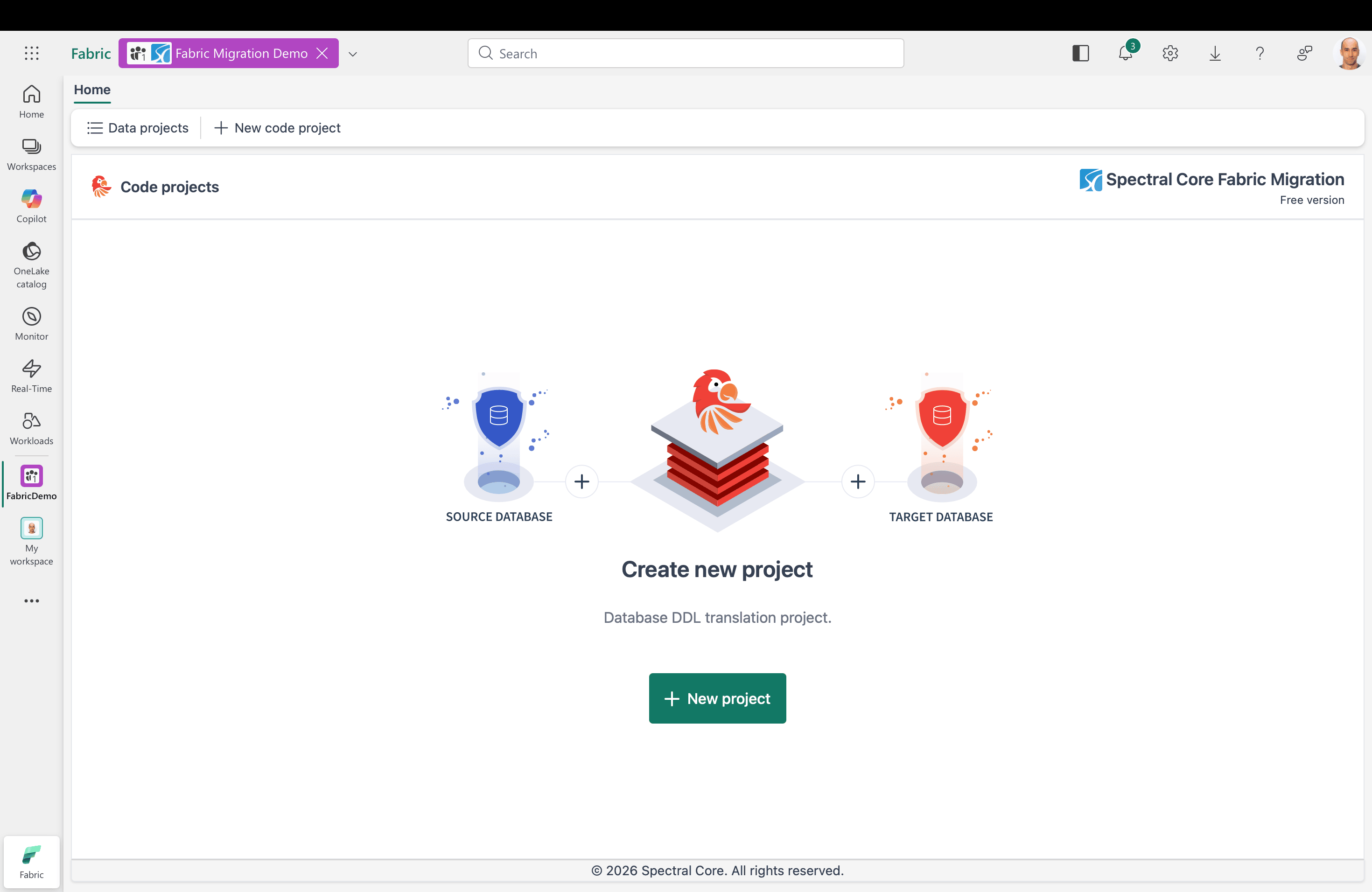The height and width of the screenshot is (892, 1372).
Task: Open notifications bell with badge
Action: pyautogui.click(x=1125, y=54)
